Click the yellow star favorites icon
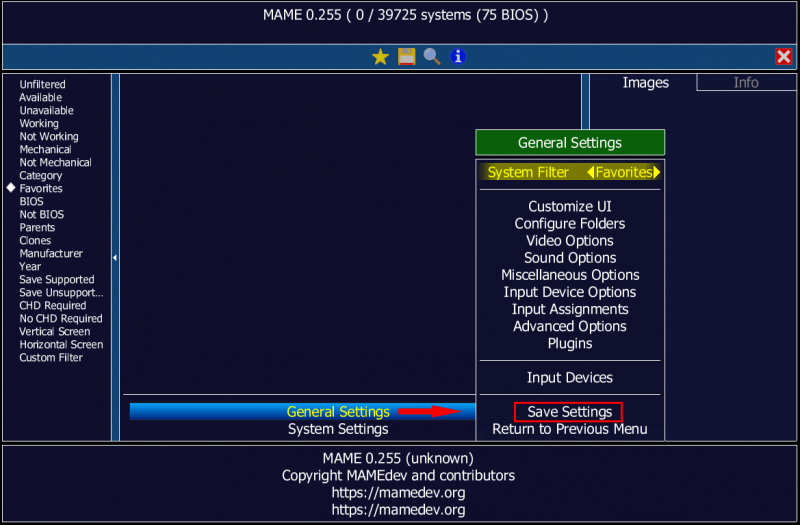The image size is (800, 525). [380, 57]
